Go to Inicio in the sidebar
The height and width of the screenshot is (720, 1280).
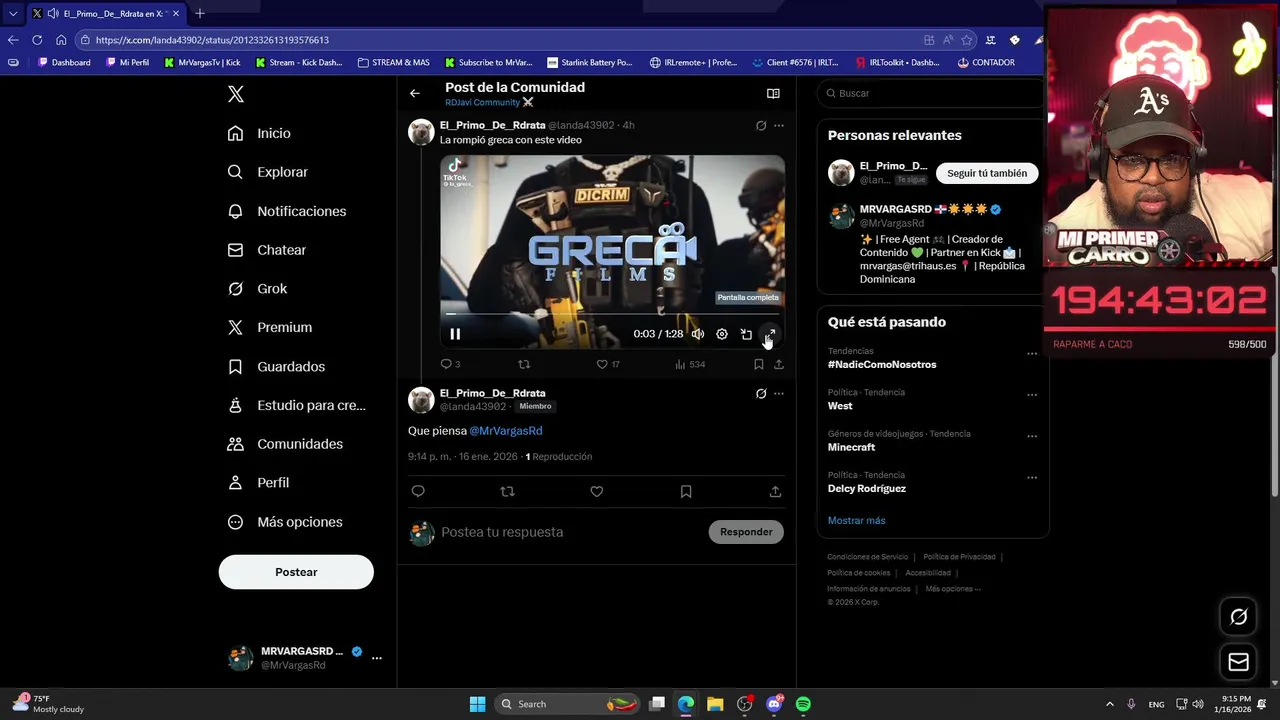[x=260, y=133]
